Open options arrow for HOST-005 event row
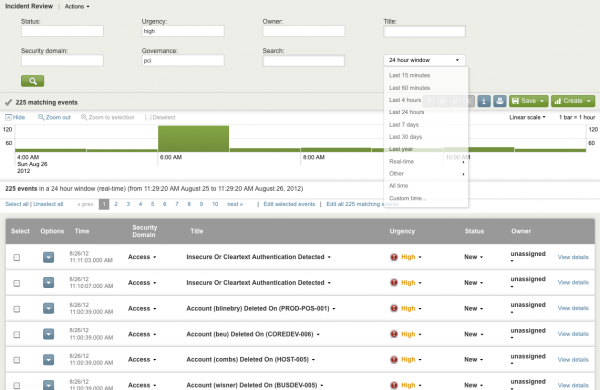The image size is (600, 390). point(48,360)
